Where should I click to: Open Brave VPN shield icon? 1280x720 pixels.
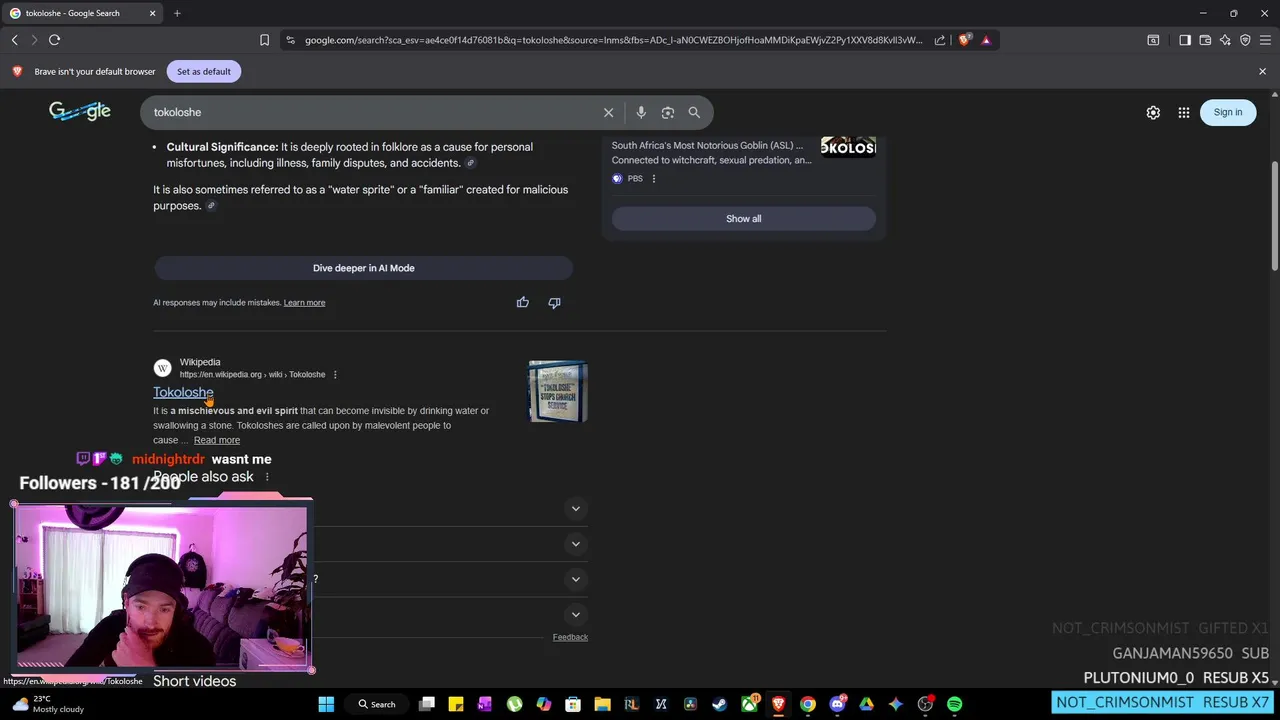(1245, 40)
